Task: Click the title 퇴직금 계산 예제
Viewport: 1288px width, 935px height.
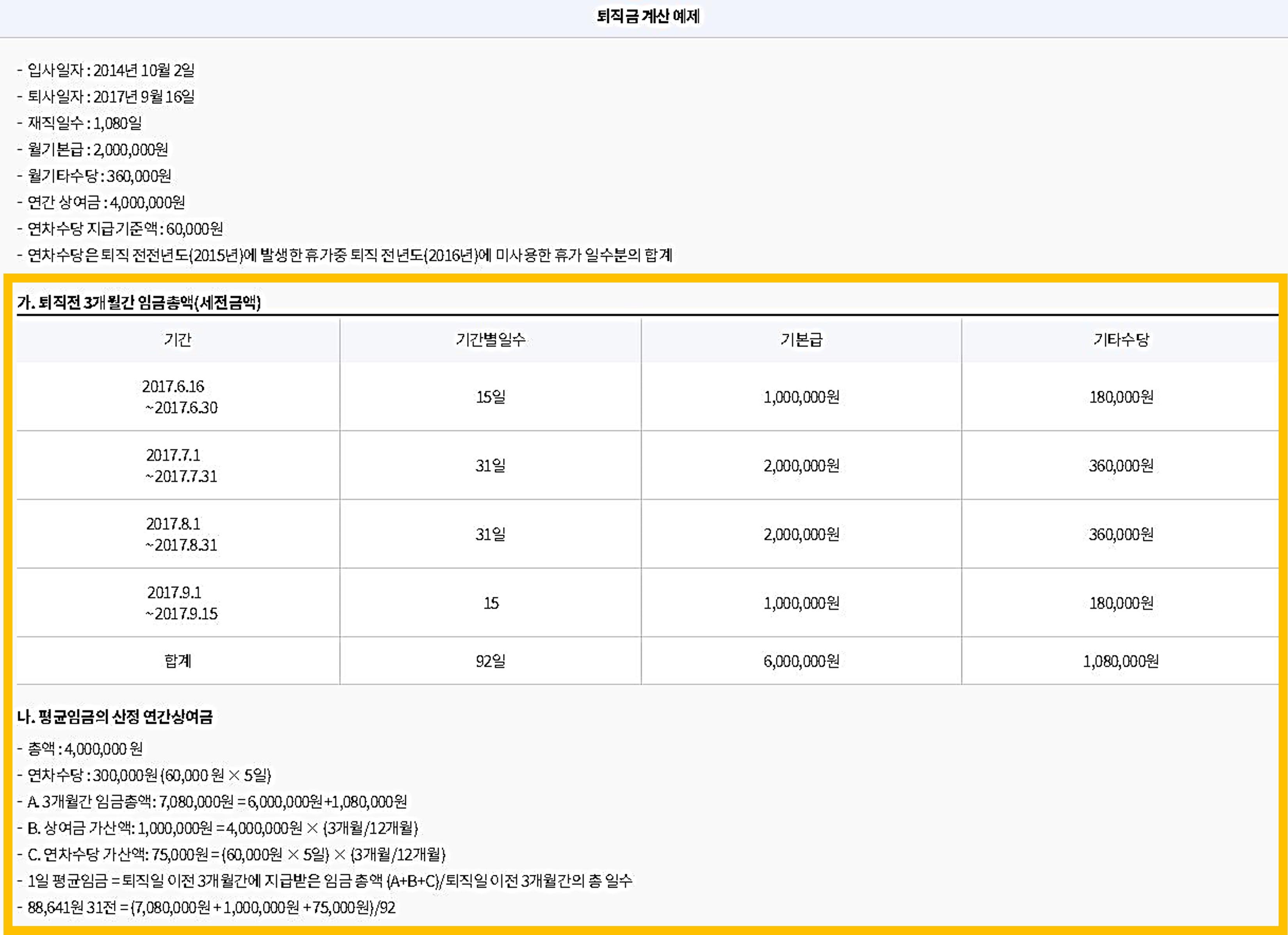Action: [x=648, y=16]
